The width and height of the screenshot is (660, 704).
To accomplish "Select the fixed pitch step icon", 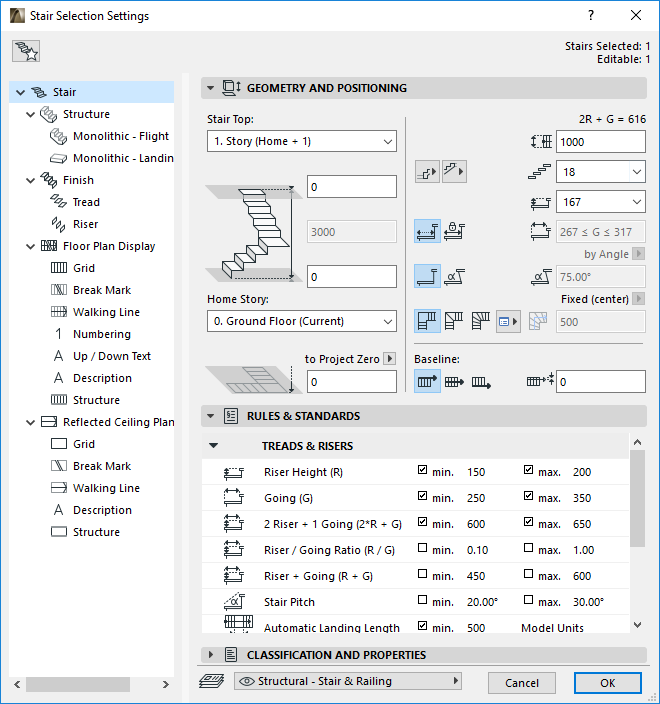I will [x=427, y=276].
